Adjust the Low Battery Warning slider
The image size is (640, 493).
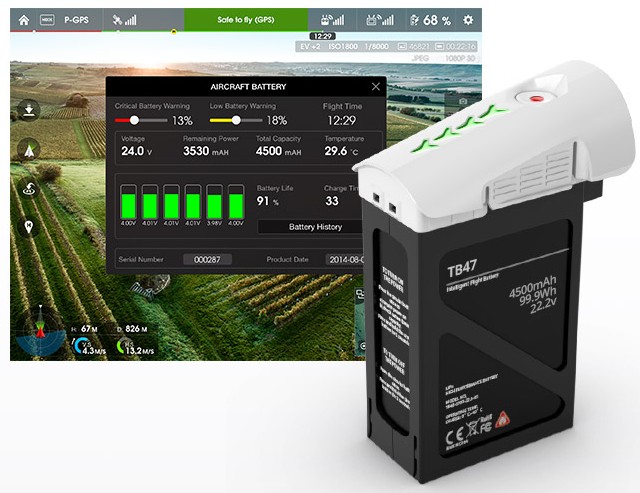pyautogui.click(x=236, y=120)
